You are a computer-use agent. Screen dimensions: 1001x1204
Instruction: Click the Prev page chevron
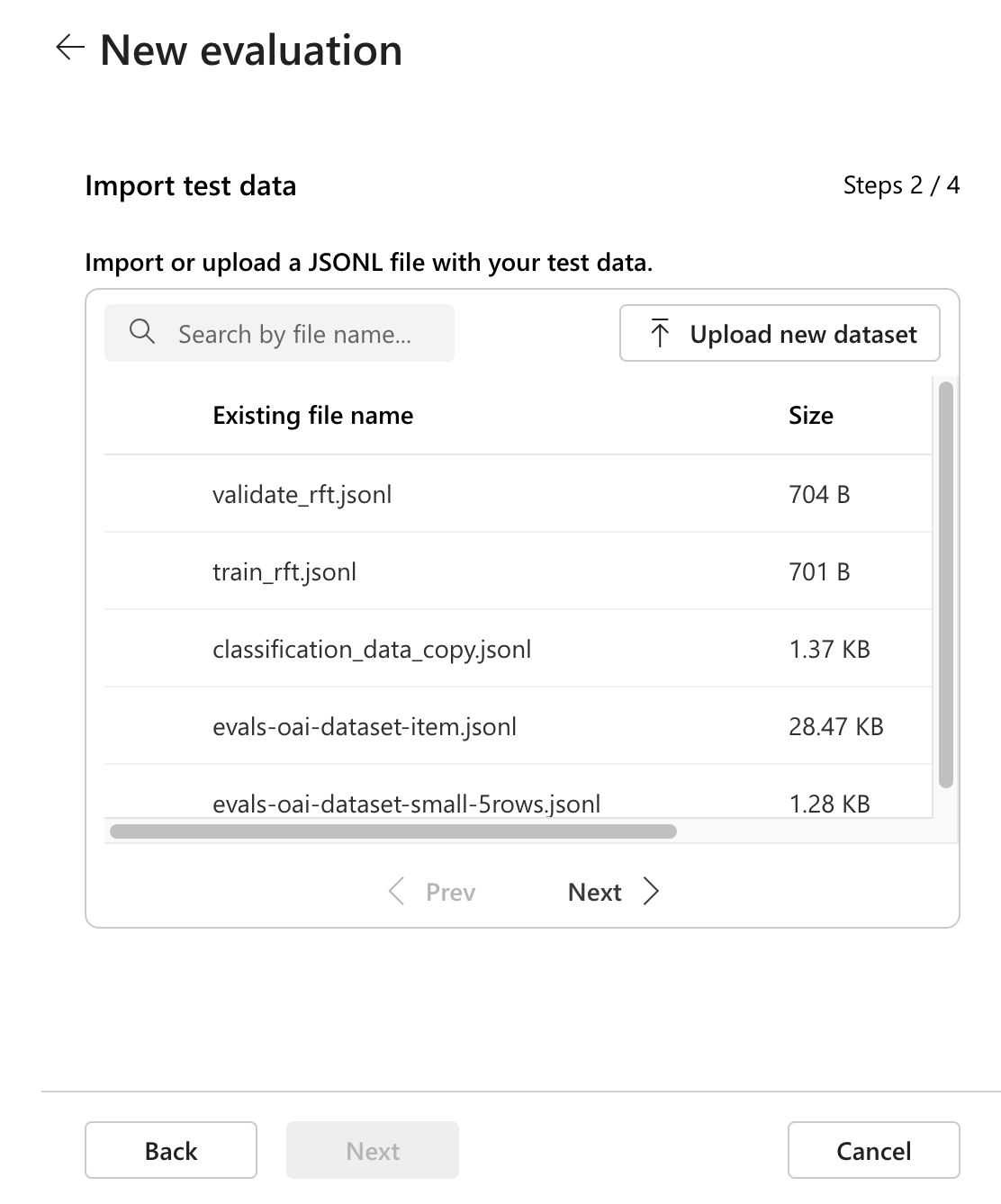pyautogui.click(x=396, y=892)
